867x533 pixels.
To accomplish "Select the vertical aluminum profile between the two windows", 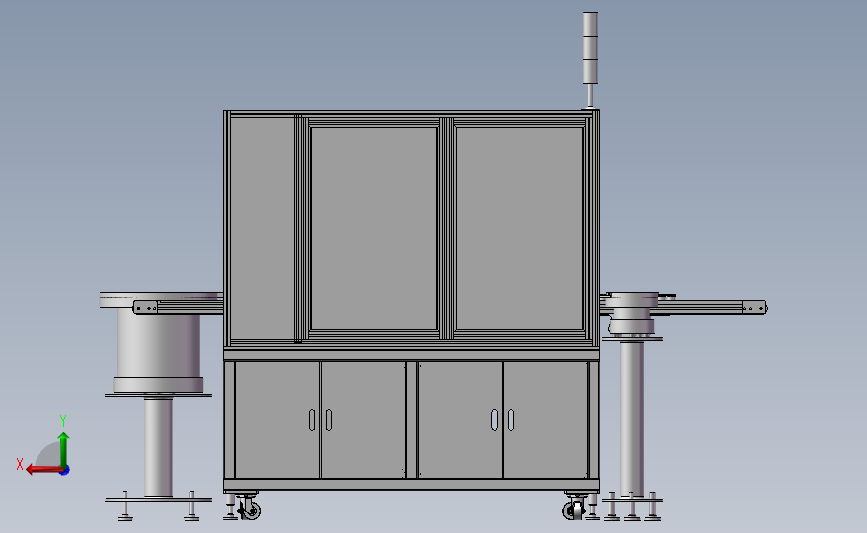I will (x=447, y=228).
